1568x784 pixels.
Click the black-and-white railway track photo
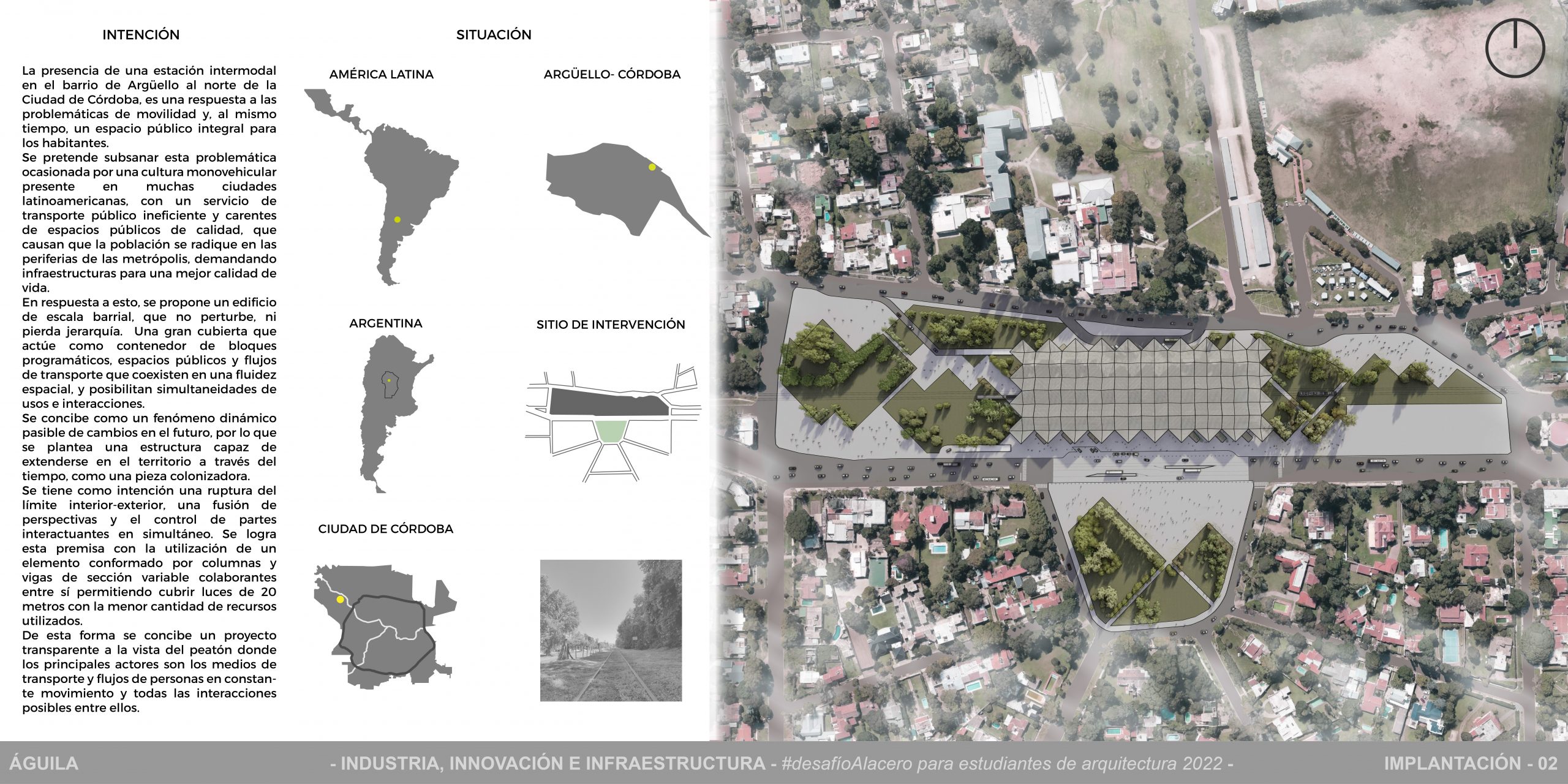pyautogui.click(x=611, y=630)
